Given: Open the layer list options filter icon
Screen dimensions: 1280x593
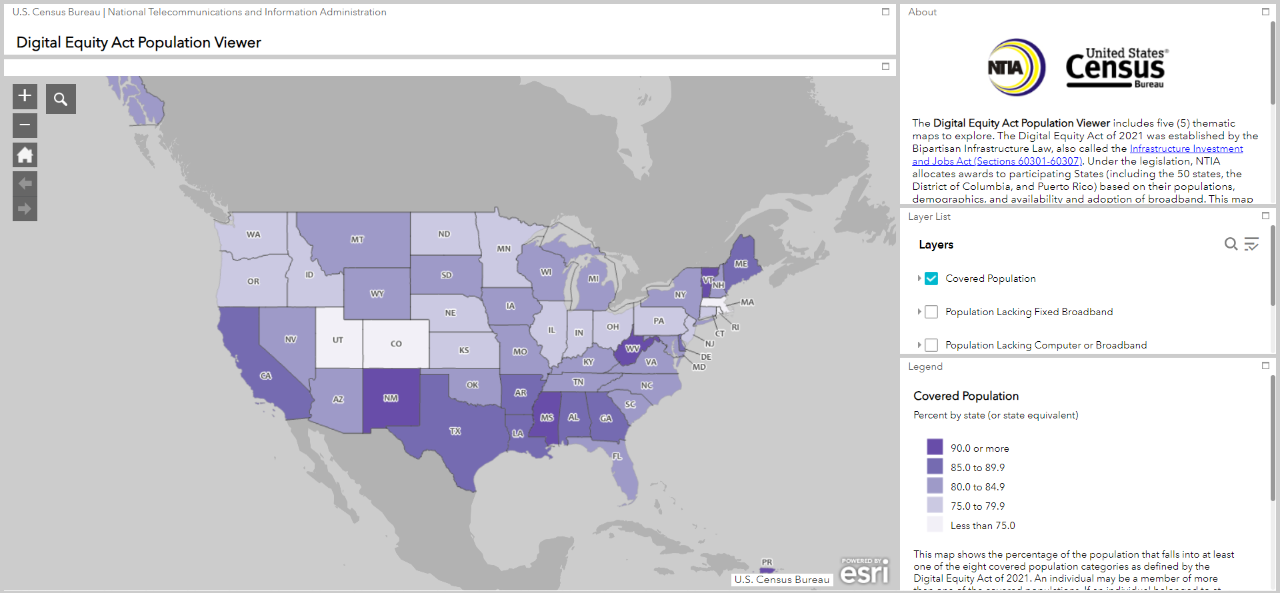Looking at the screenshot, I should point(1251,244).
